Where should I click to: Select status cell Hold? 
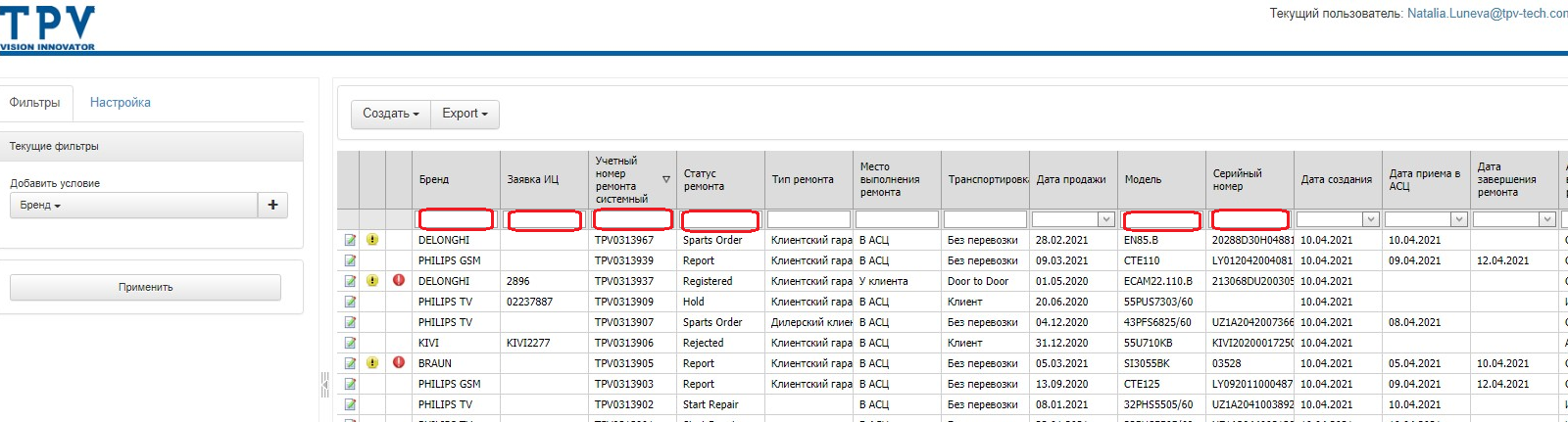[720, 302]
